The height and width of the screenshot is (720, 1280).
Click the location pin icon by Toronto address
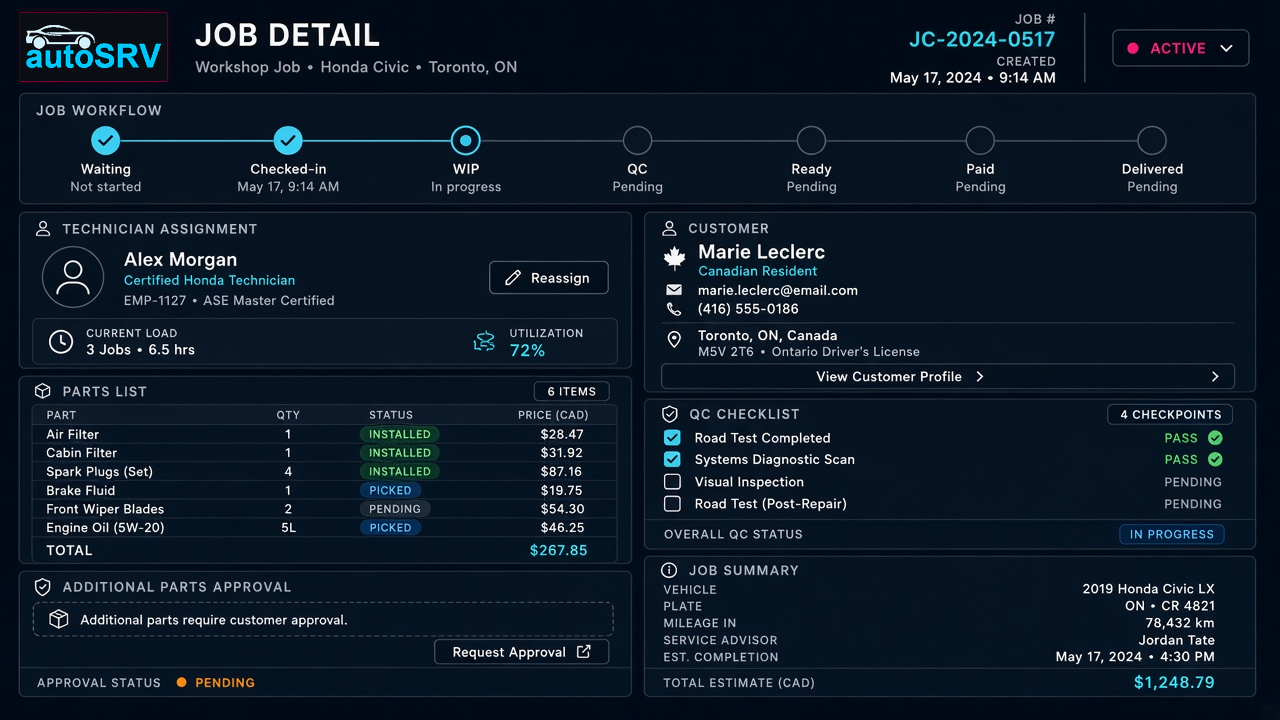674,340
